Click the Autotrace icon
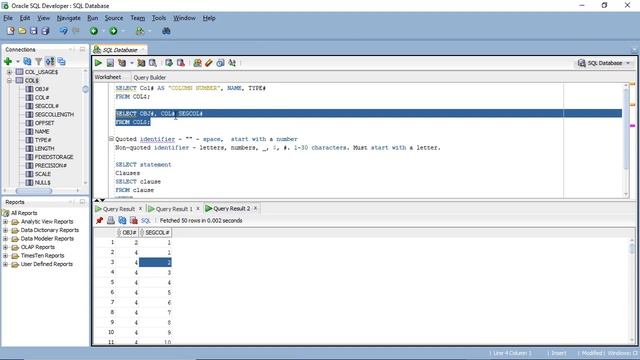This screenshot has height=360, width=640. pyautogui.click(x=141, y=63)
